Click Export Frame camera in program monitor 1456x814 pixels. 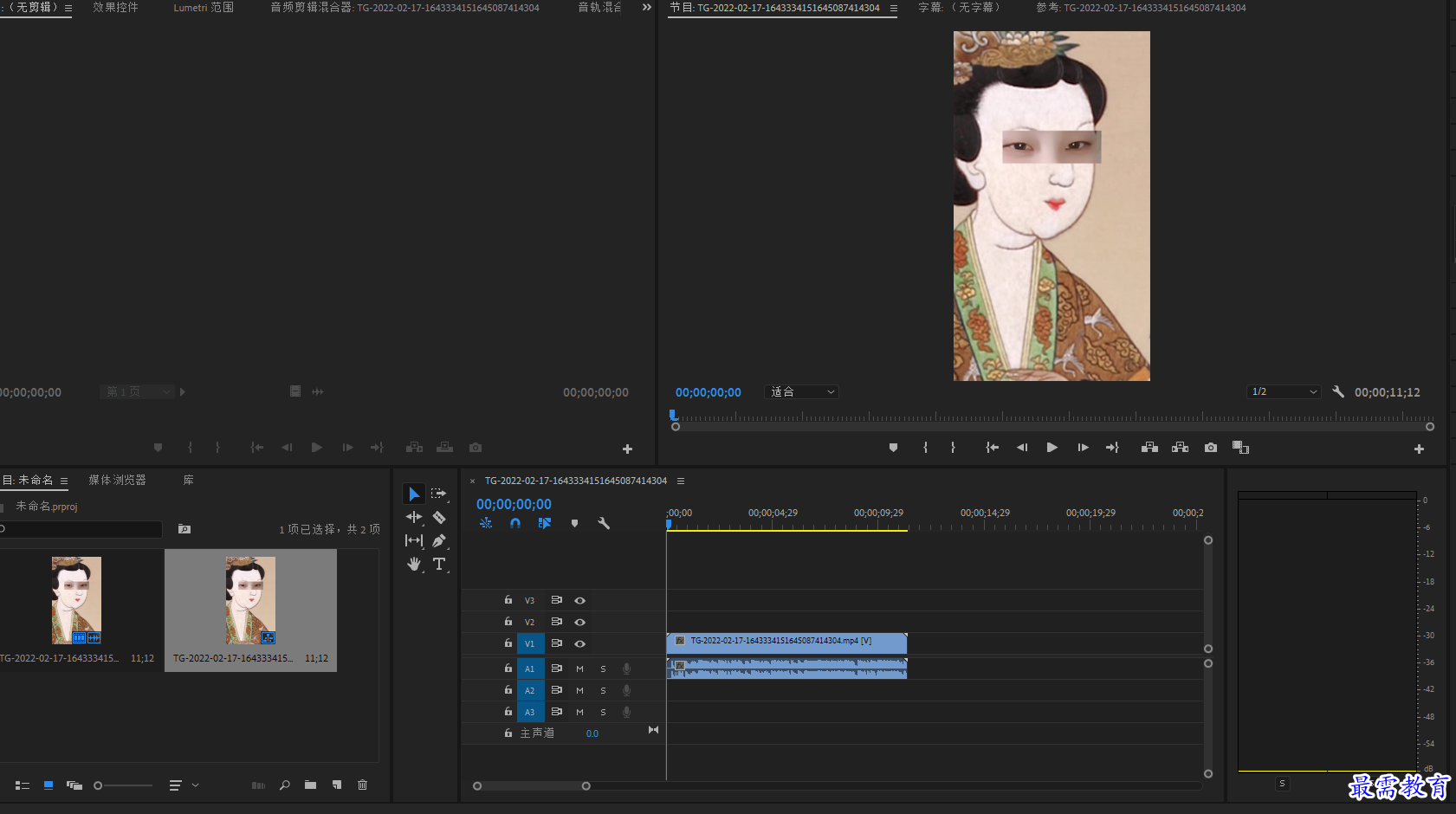pos(1211,448)
